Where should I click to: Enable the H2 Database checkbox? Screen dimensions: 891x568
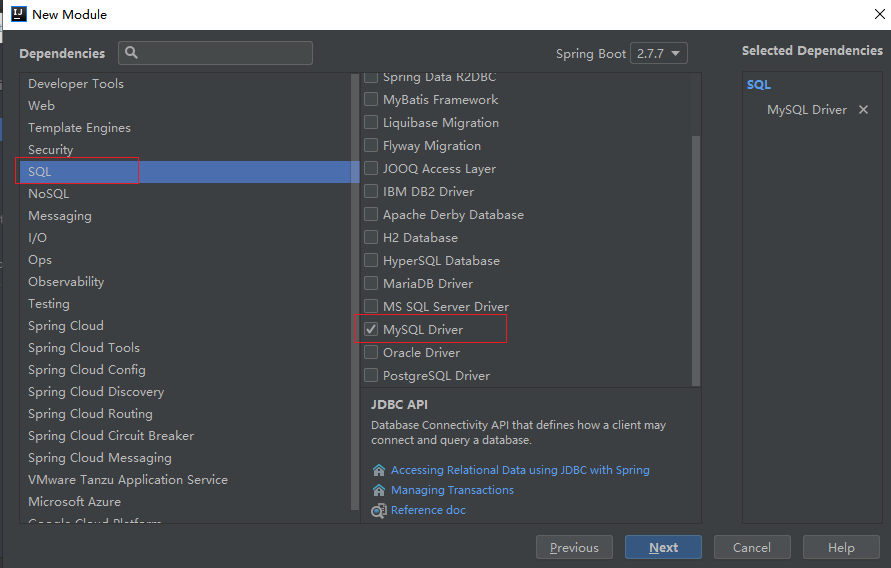point(371,238)
